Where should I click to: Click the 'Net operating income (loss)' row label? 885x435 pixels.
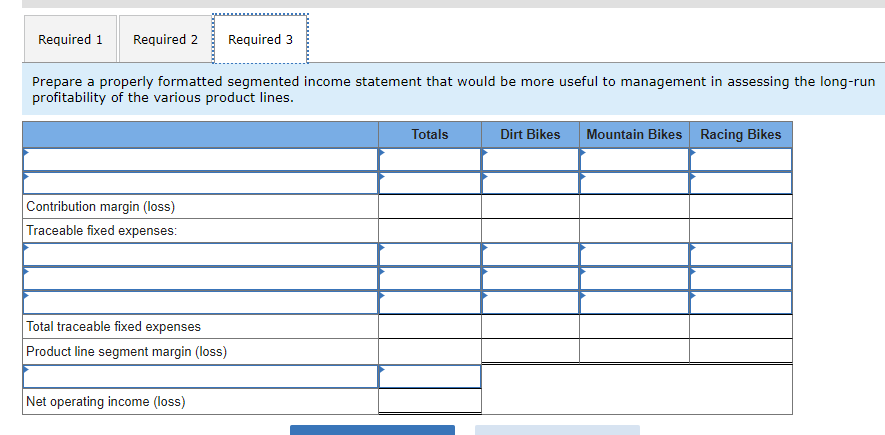point(106,402)
